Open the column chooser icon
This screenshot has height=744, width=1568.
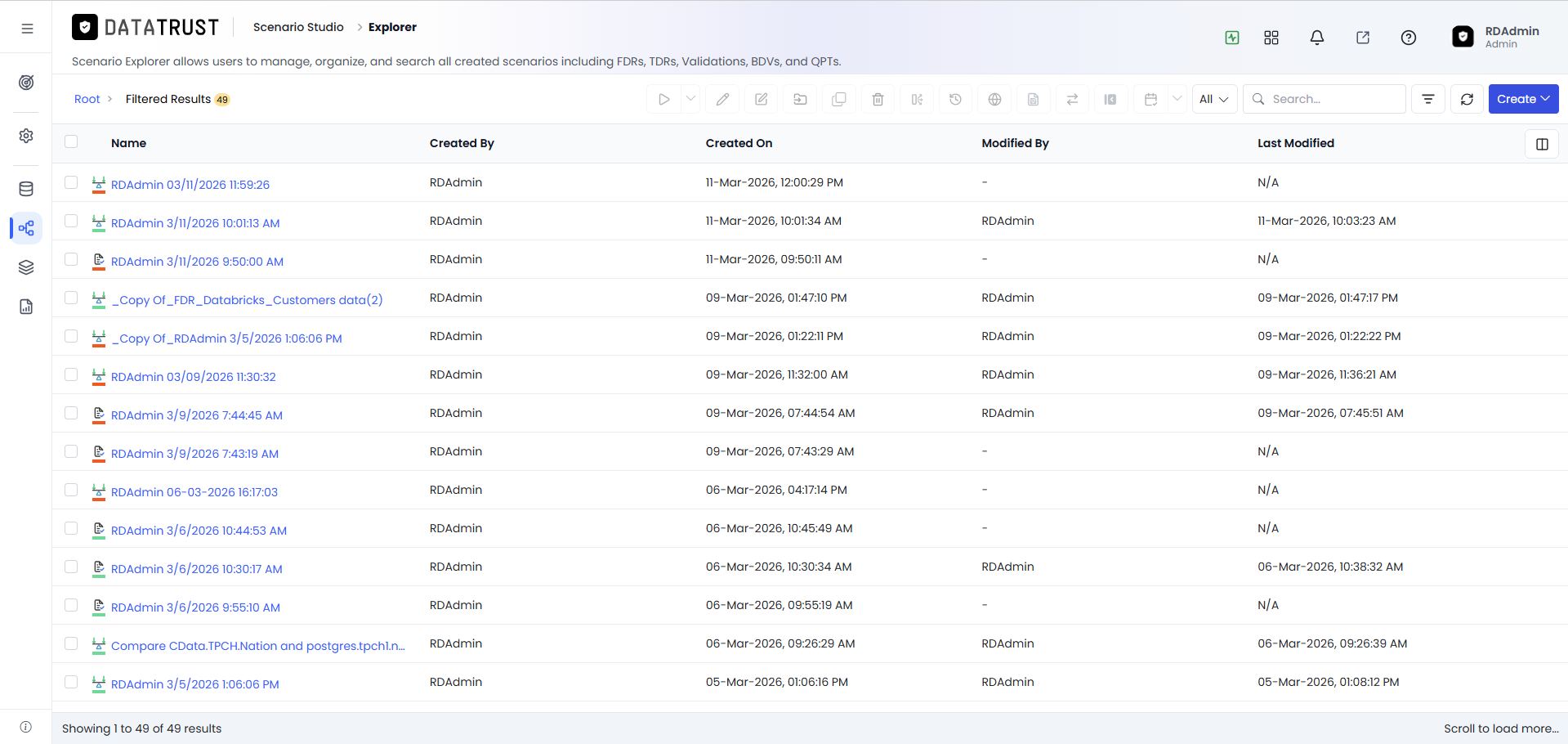pos(1542,144)
